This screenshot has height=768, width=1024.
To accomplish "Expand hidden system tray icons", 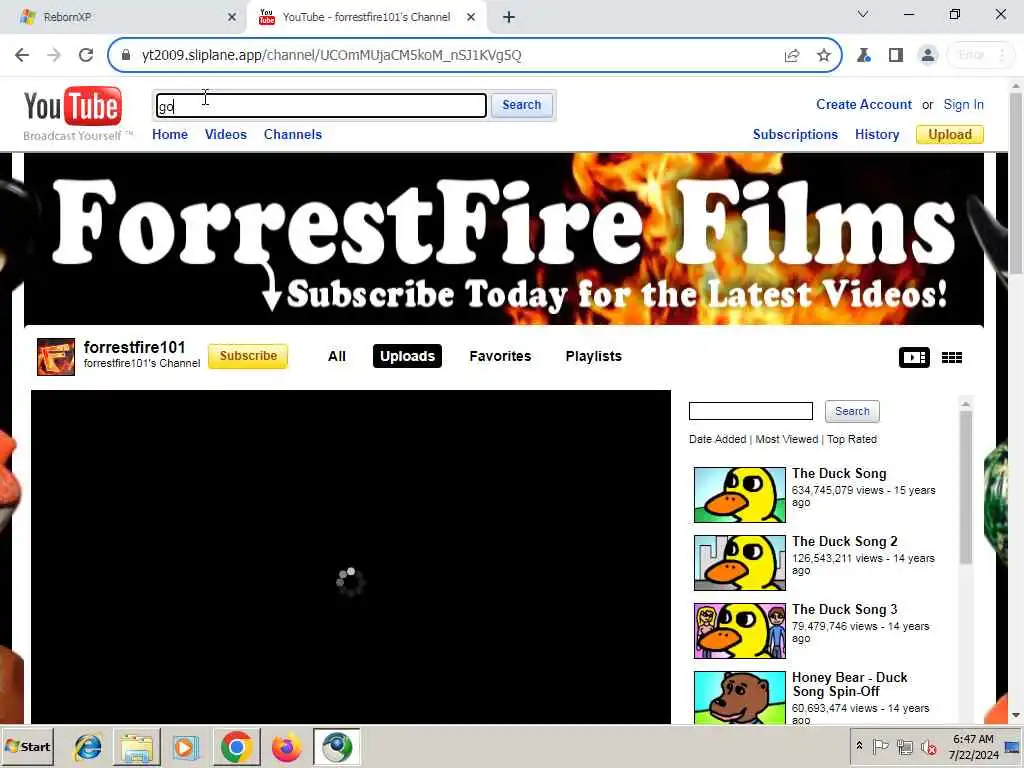I will click(859, 745).
